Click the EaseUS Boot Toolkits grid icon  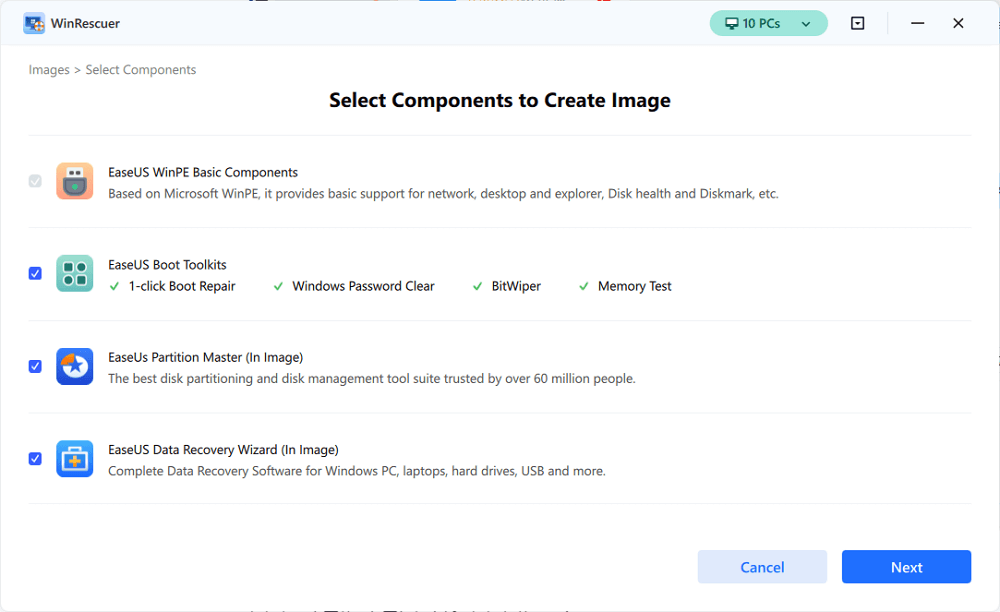click(x=74, y=273)
